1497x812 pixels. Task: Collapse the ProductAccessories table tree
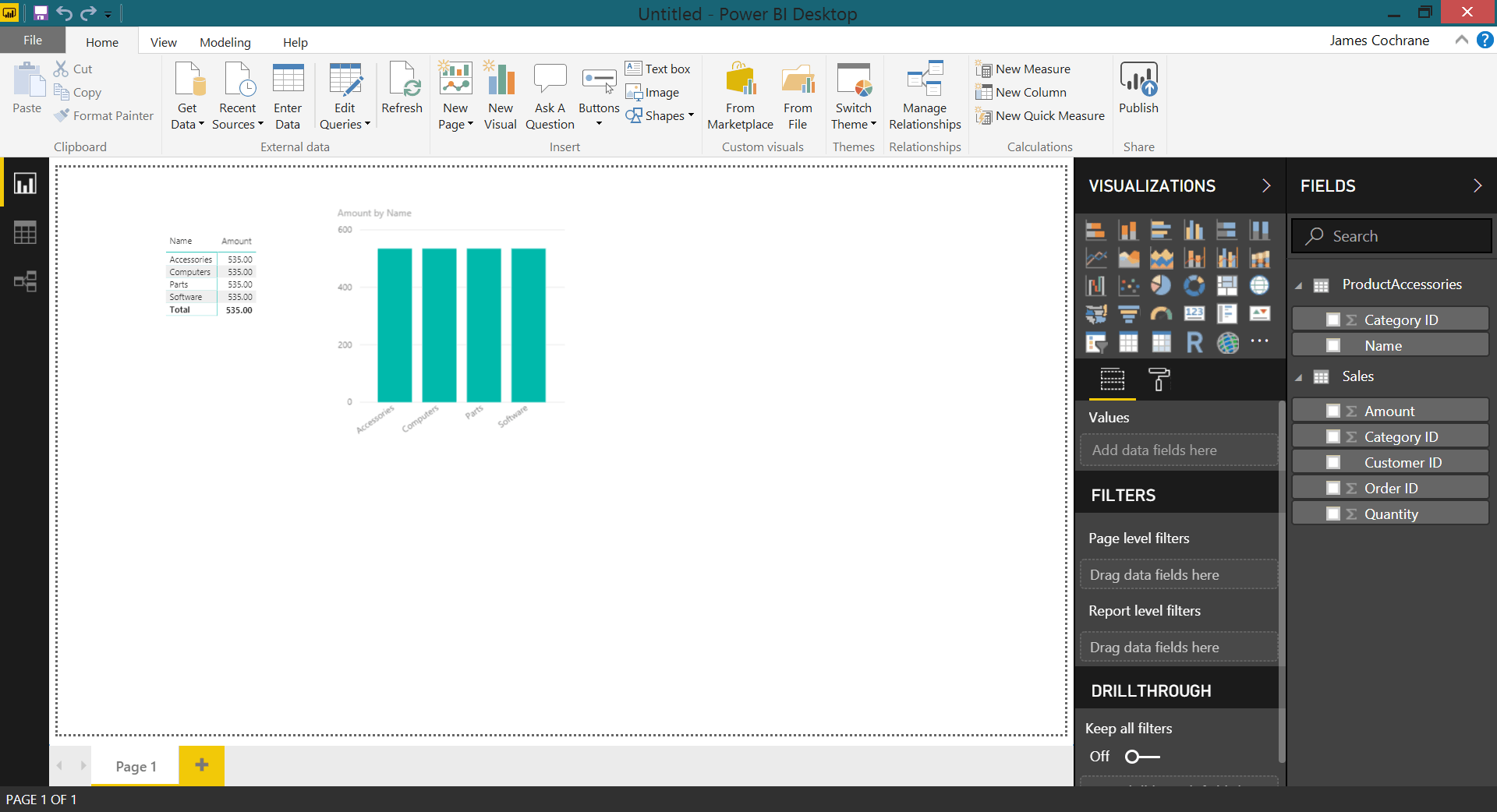coord(1299,286)
